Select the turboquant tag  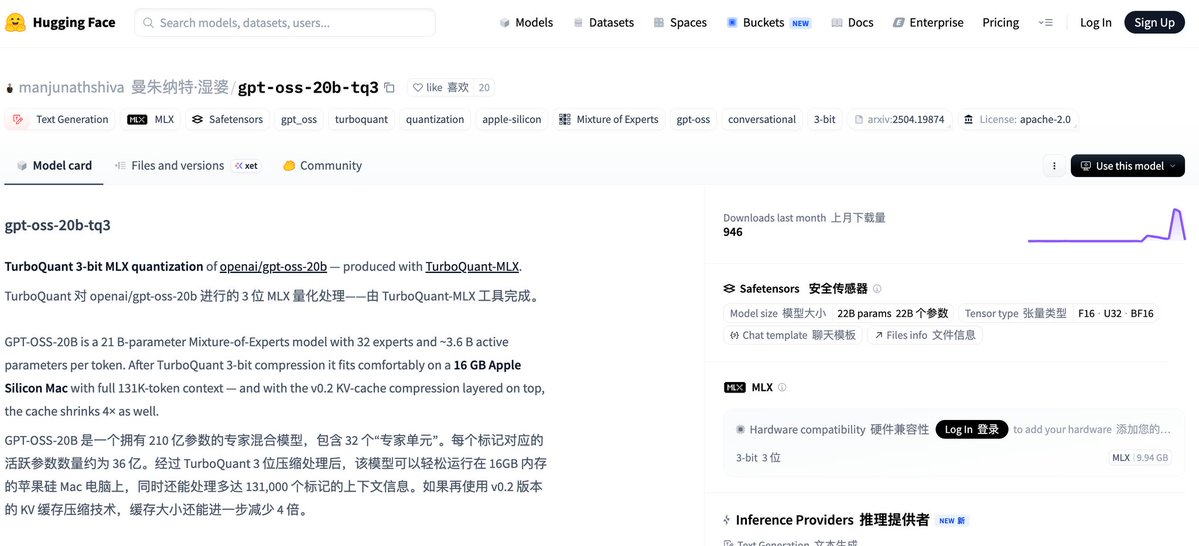pyautogui.click(x=362, y=119)
